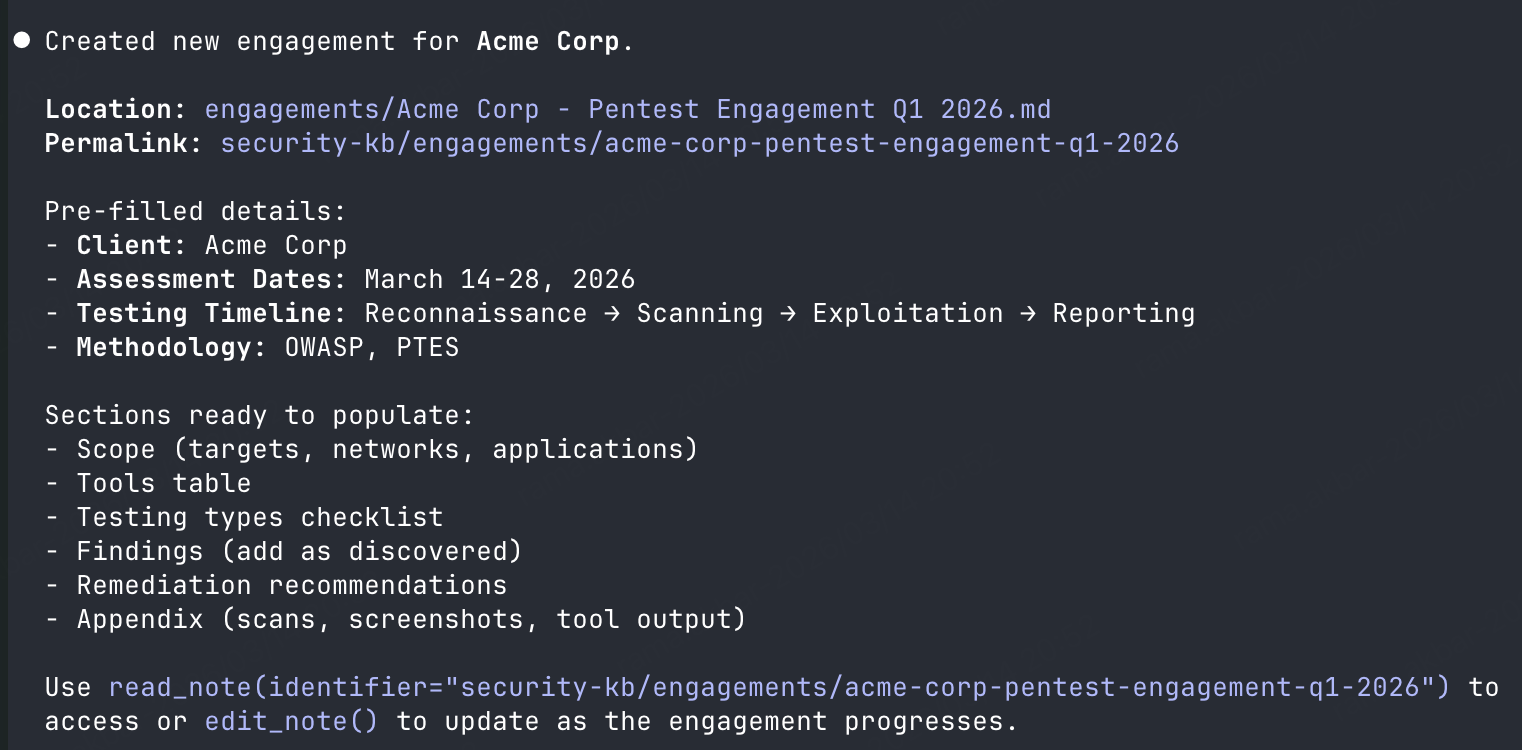1522x750 pixels.
Task: Click the Assessment Dates label
Action: pos(211,279)
